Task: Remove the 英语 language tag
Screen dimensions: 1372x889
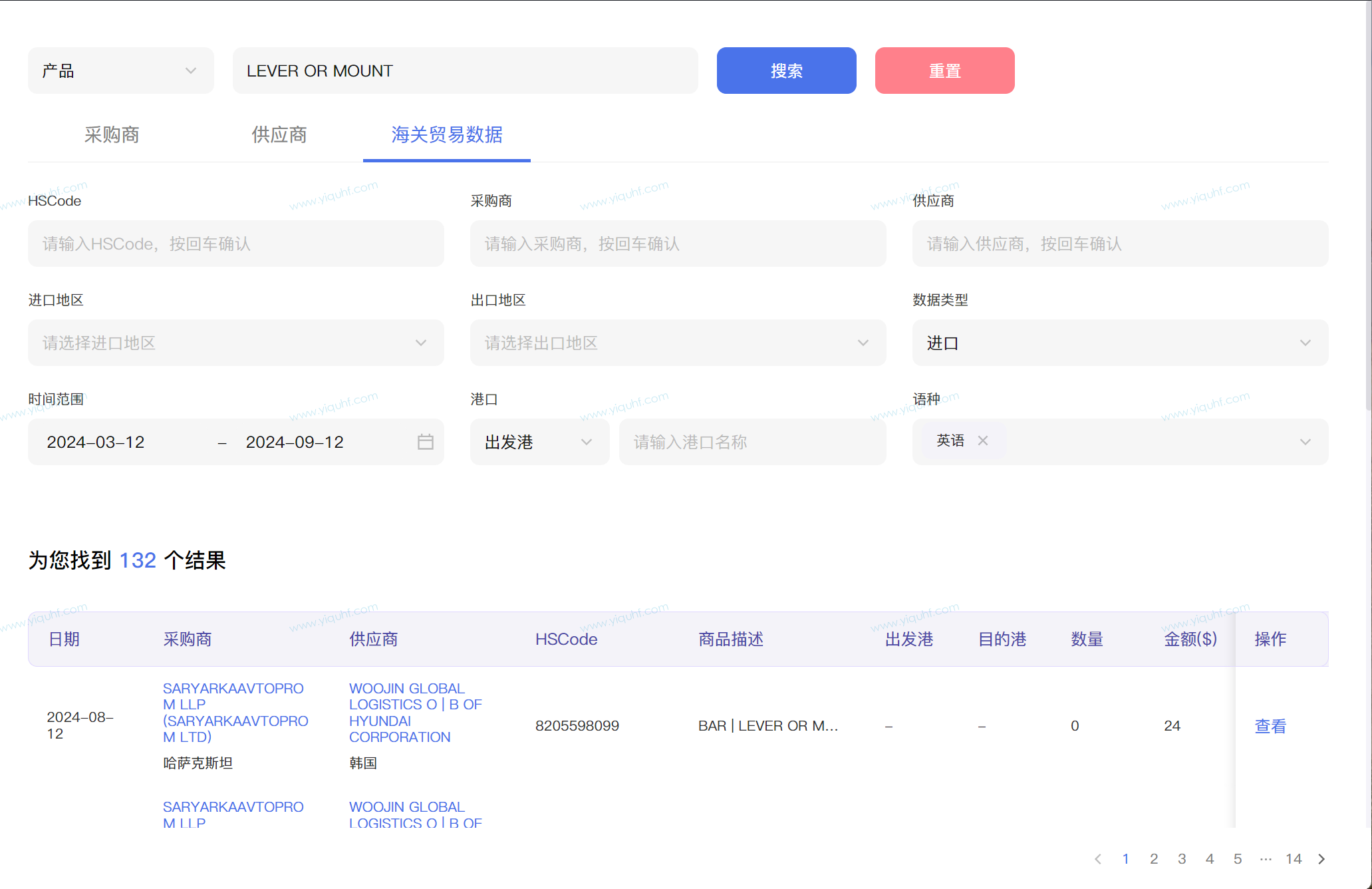Action: (x=983, y=441)
